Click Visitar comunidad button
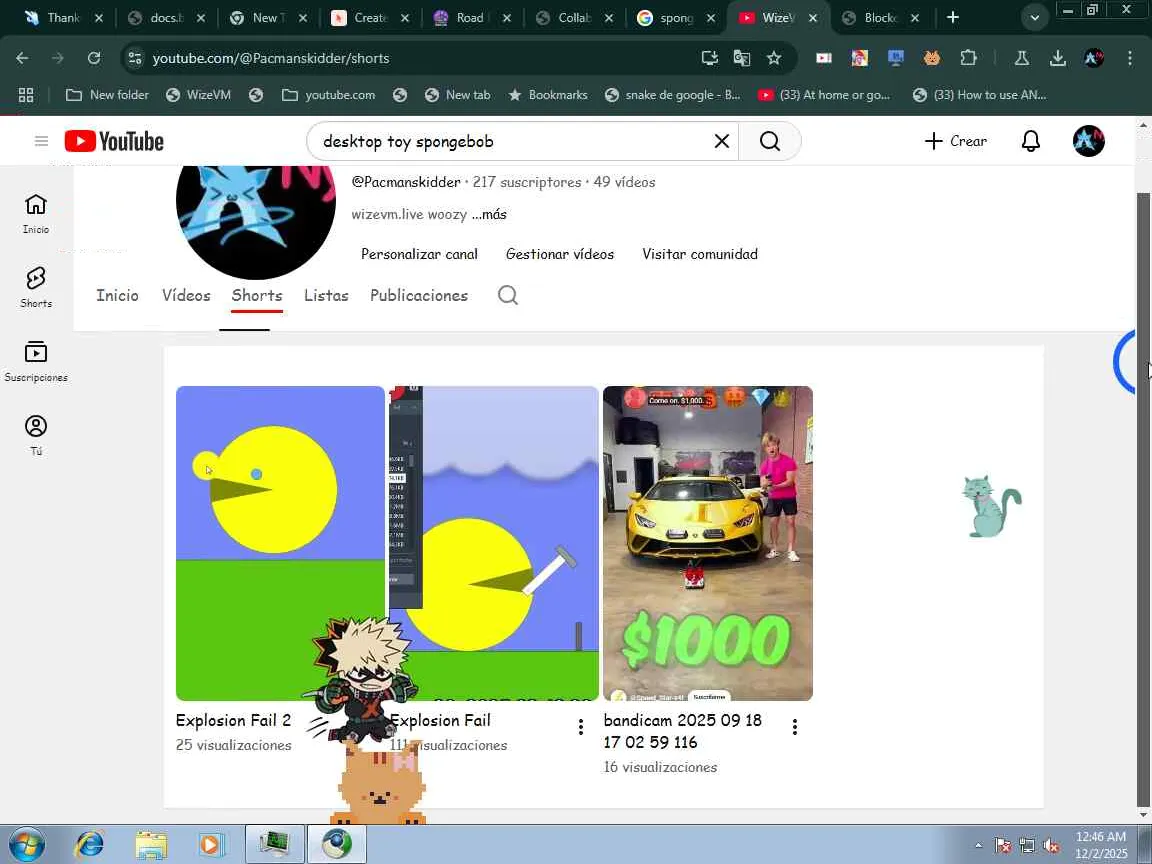This screenshot has height=864, width=1152. (699, 254)
